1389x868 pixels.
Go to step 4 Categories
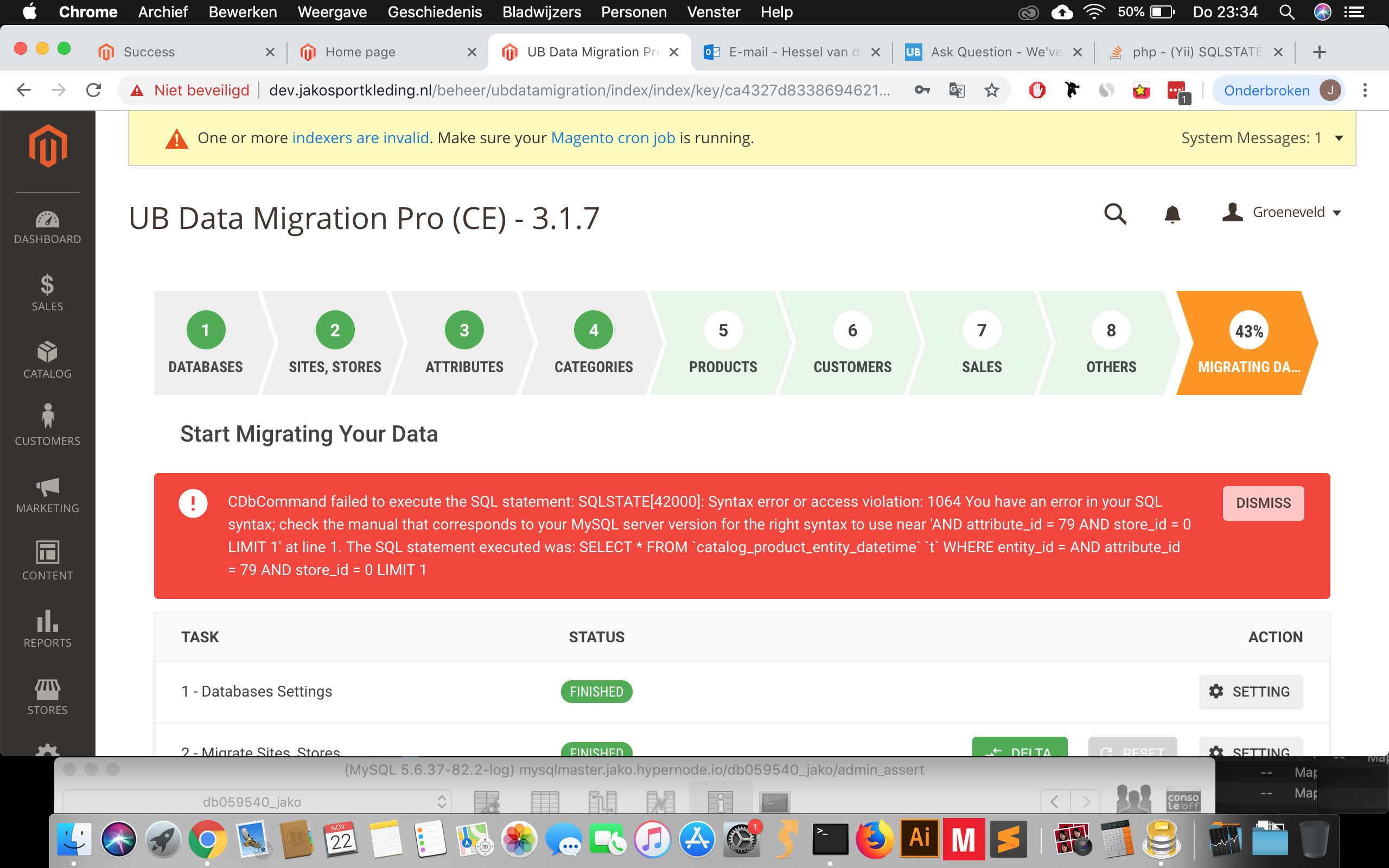(594, 342)
